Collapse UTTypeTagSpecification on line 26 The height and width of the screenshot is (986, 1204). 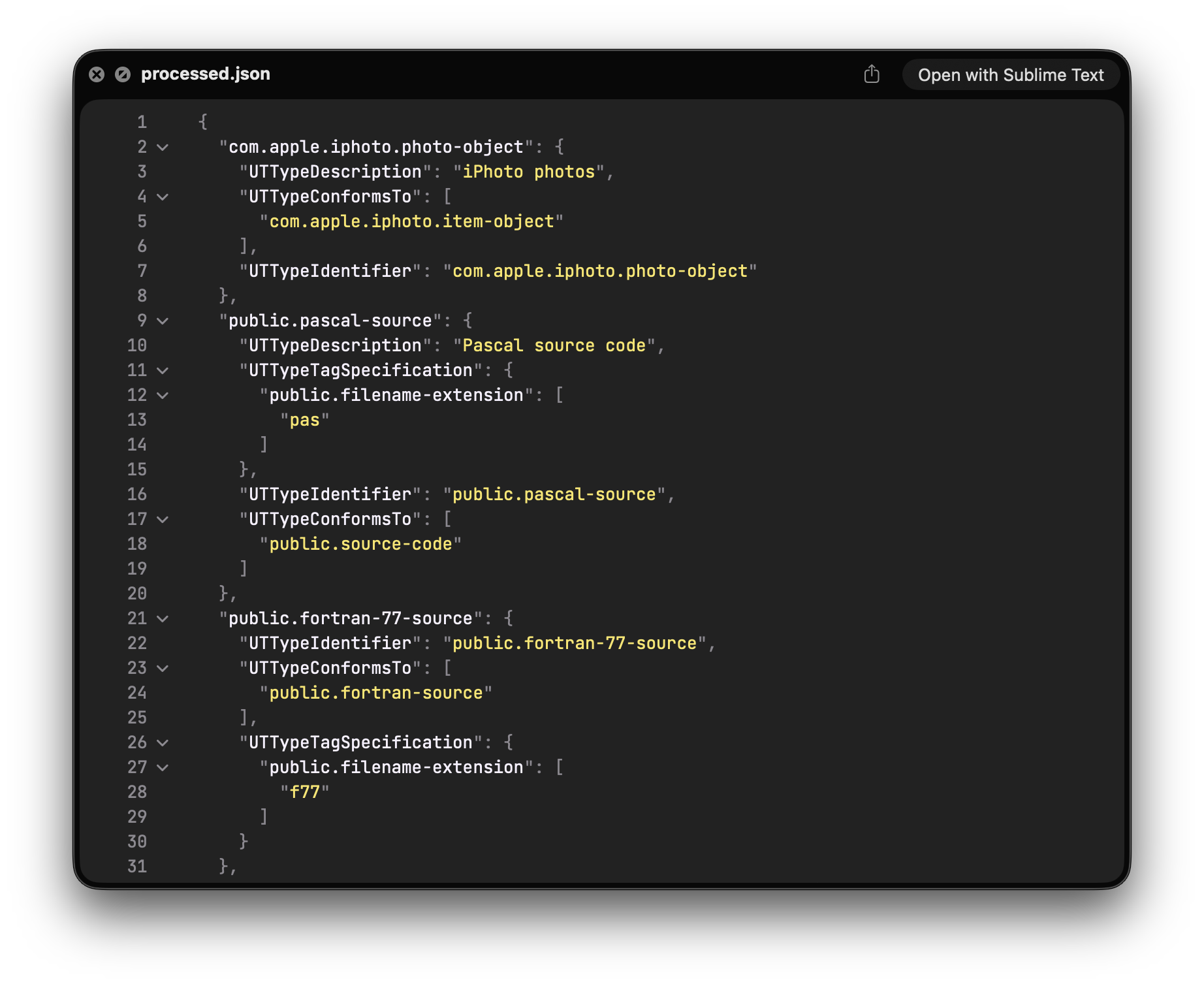[163, 743]
